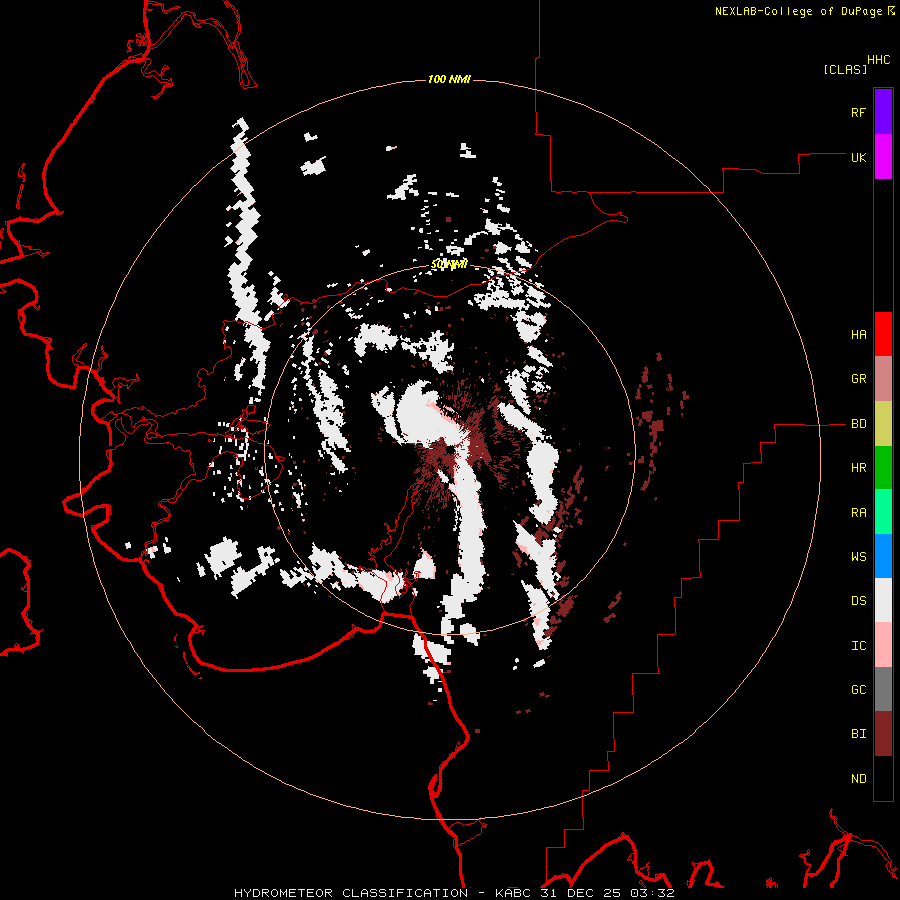Image resolution: width=900 pixels, height=900 pixels.
Task: Click the HA legend label
Action: click(x=859, y=335)
